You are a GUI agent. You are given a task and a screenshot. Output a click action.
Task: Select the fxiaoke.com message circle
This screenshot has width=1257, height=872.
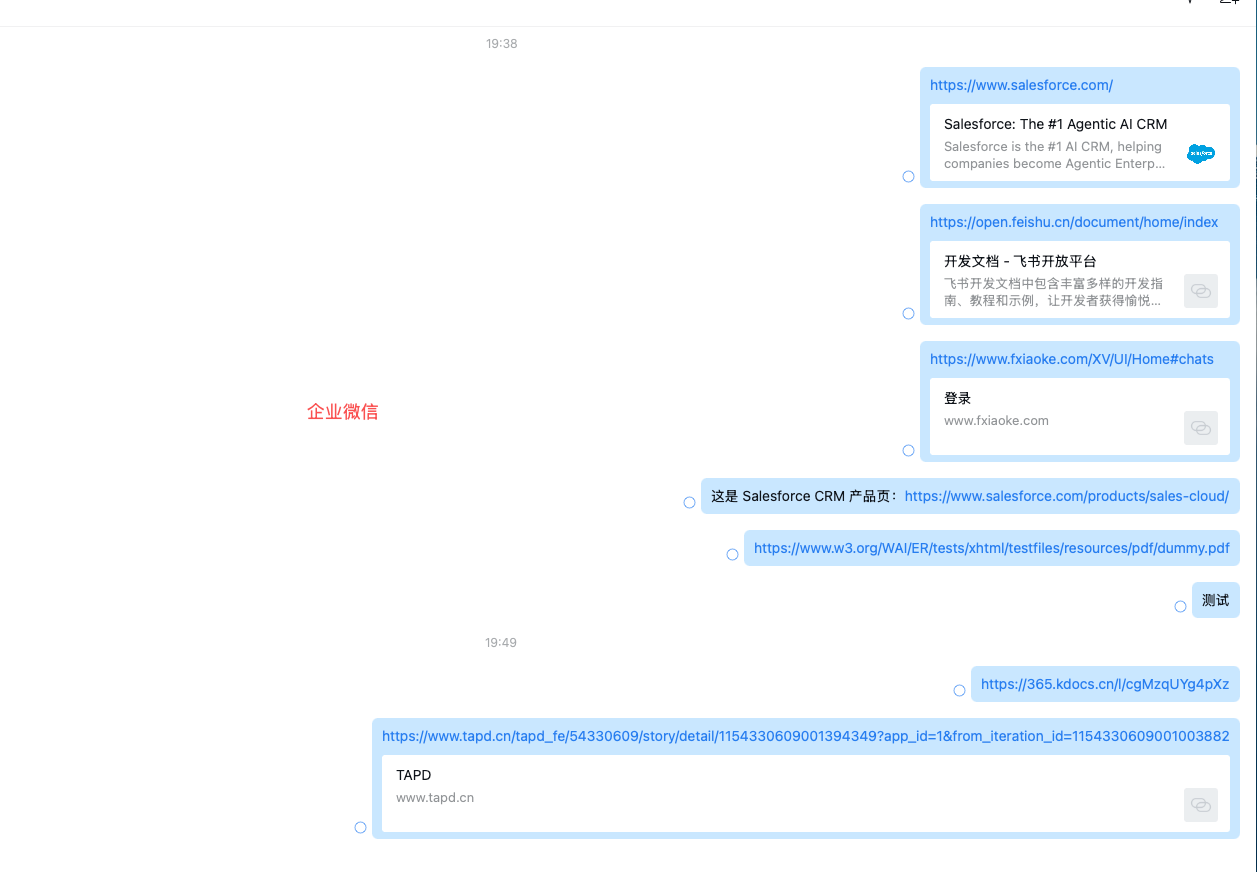[908, 451]
